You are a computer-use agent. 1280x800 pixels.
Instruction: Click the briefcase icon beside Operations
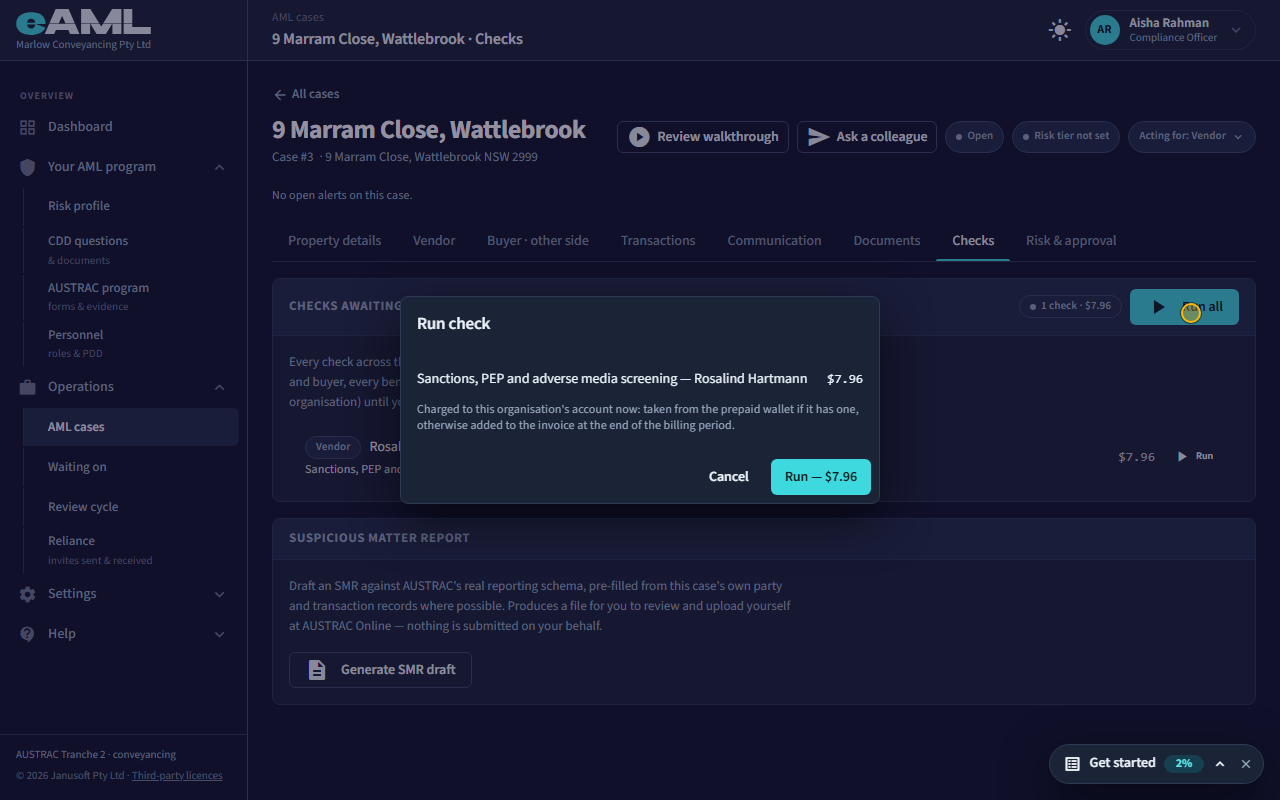[x=28, y=387]
